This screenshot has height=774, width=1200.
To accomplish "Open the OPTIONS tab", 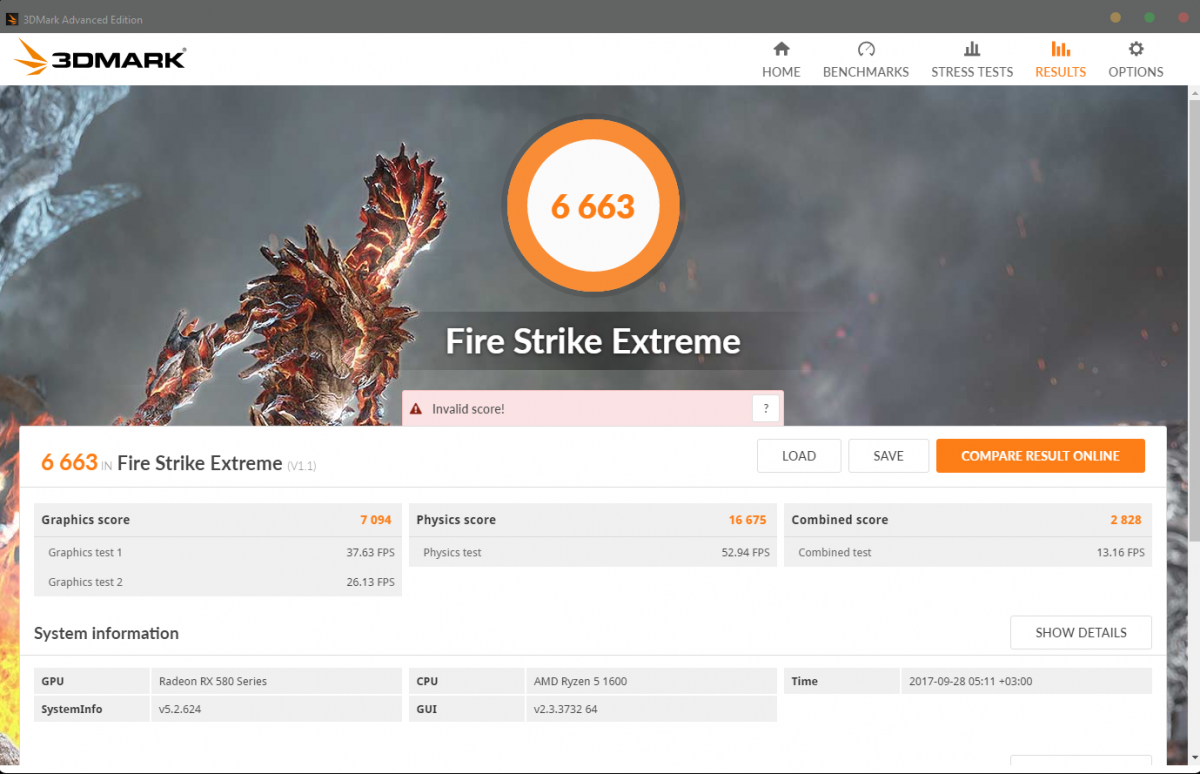I will coord(1136,60).
